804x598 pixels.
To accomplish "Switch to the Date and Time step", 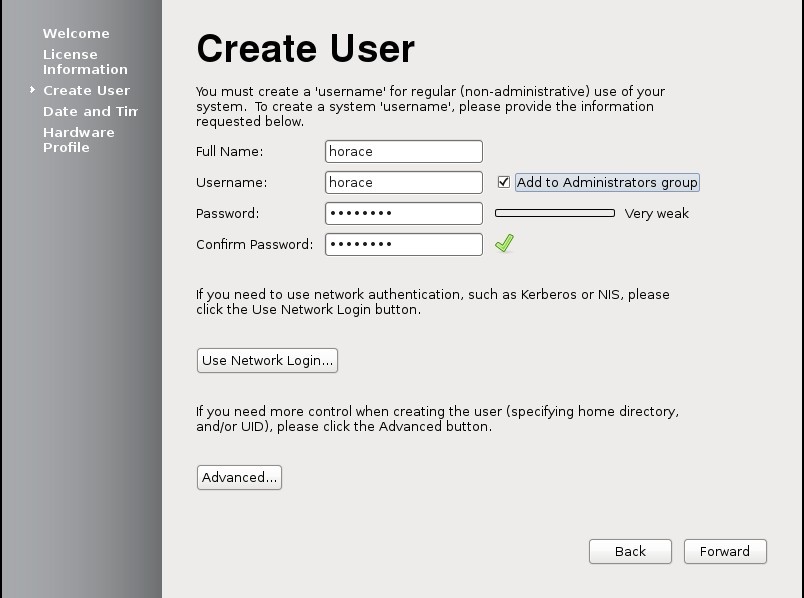I will [90, 111].
